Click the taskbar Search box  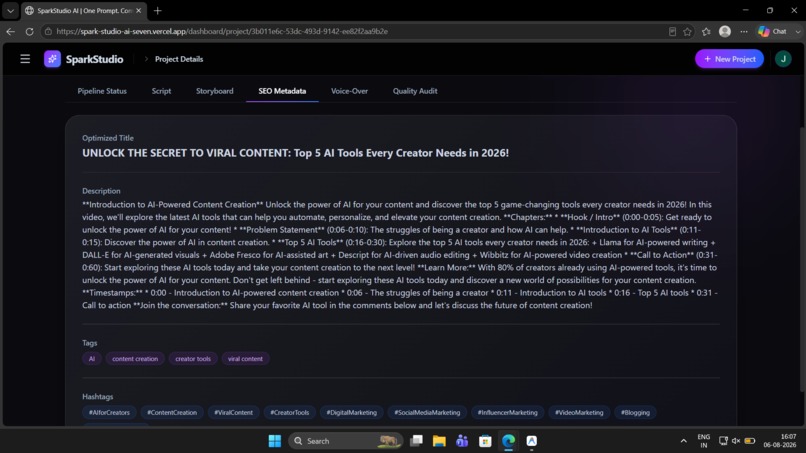click(x=345, y=441)
